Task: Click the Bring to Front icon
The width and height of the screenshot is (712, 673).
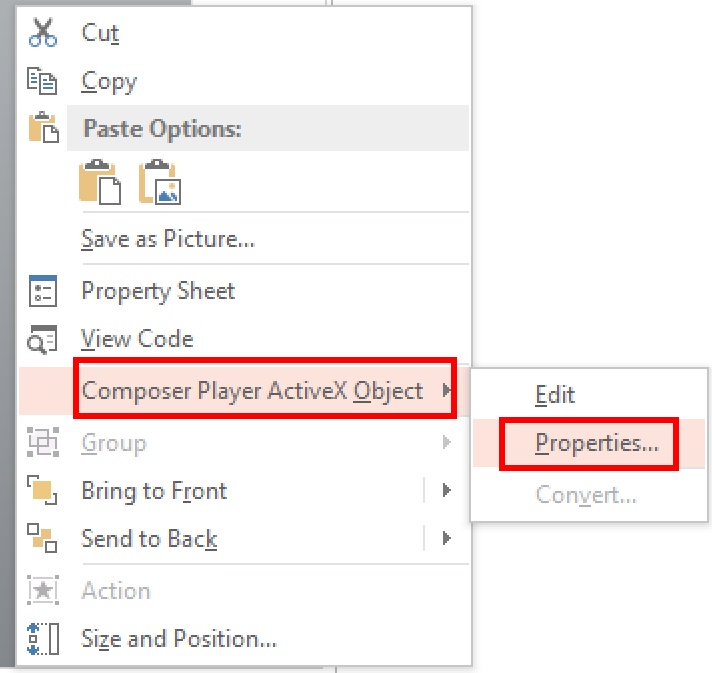Action: coord(42,490)
